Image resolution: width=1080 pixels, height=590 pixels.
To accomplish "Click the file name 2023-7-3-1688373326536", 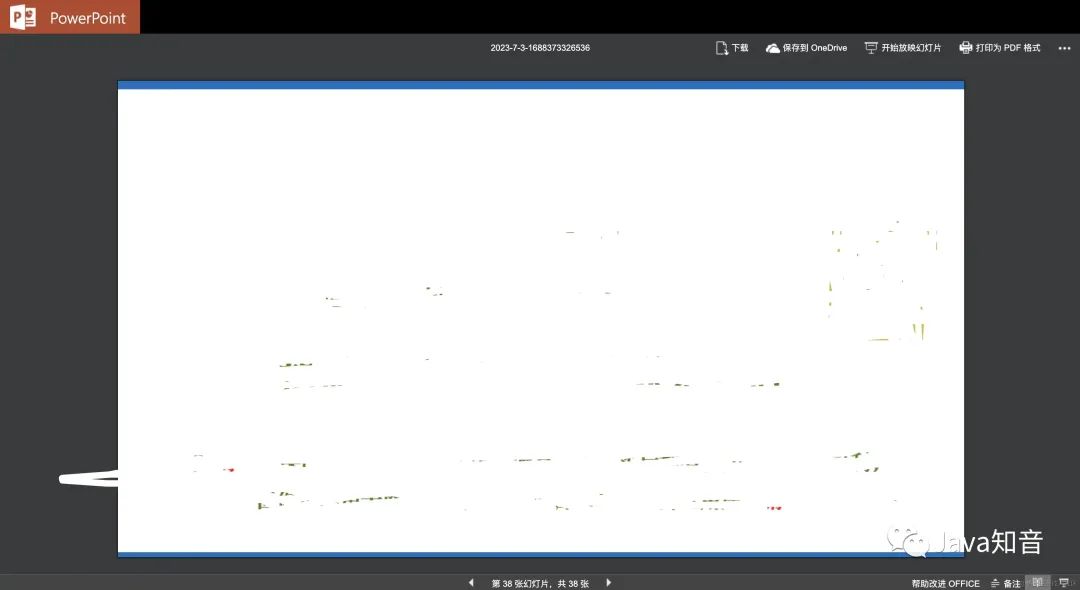I will point(540,48).
